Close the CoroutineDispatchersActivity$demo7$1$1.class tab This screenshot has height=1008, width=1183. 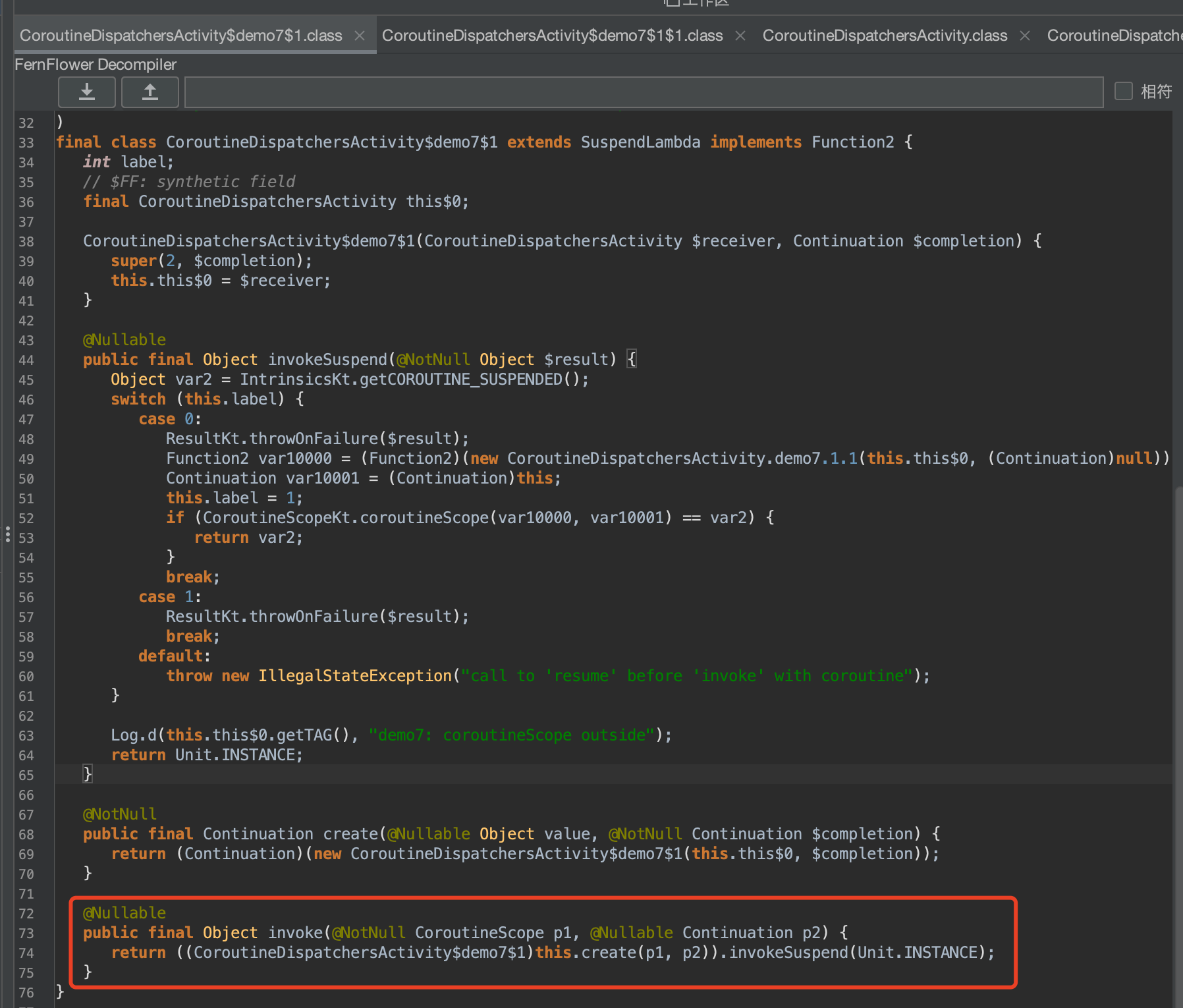pyautogui.click(x=740, y=36)
